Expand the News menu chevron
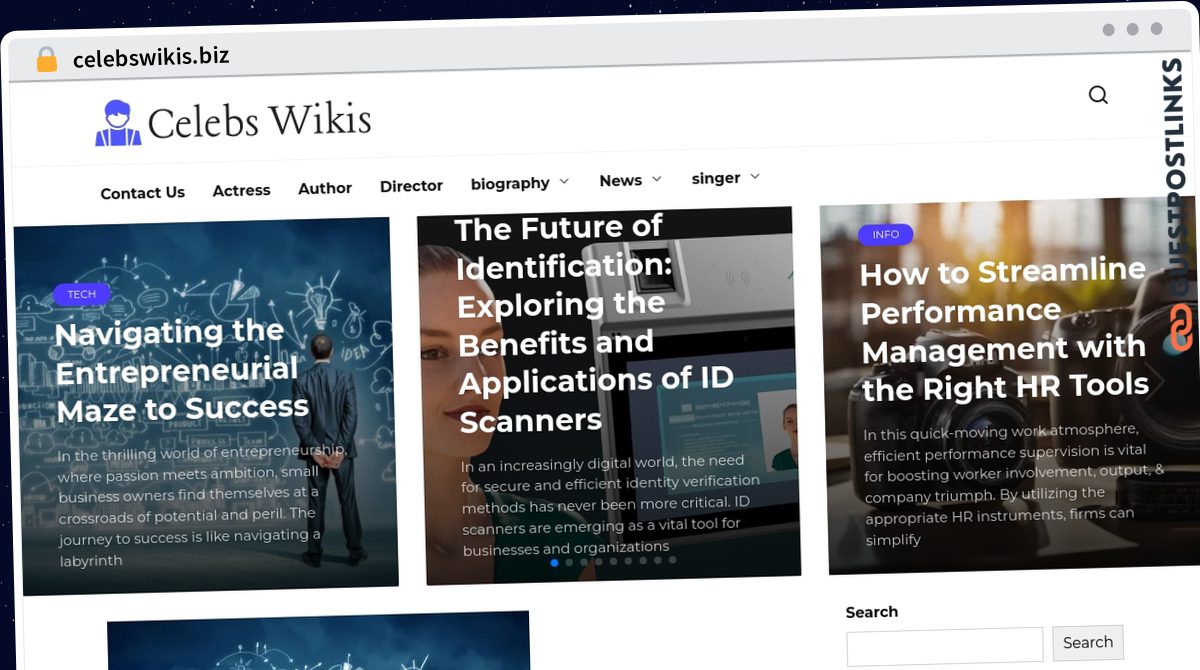This screenshot has width=1200, height=670. coord(657,179)
